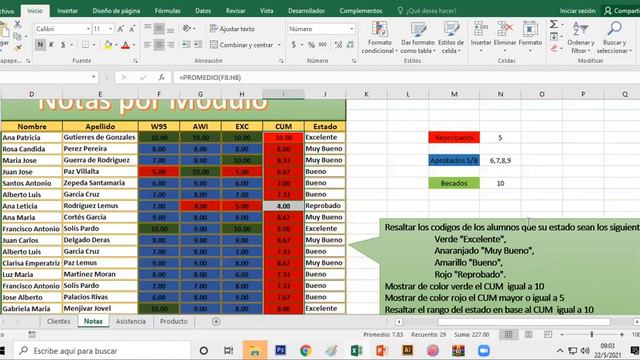Click the Clear eraser icon
This screenshot has height=360, width=640.
pos(554,49)
